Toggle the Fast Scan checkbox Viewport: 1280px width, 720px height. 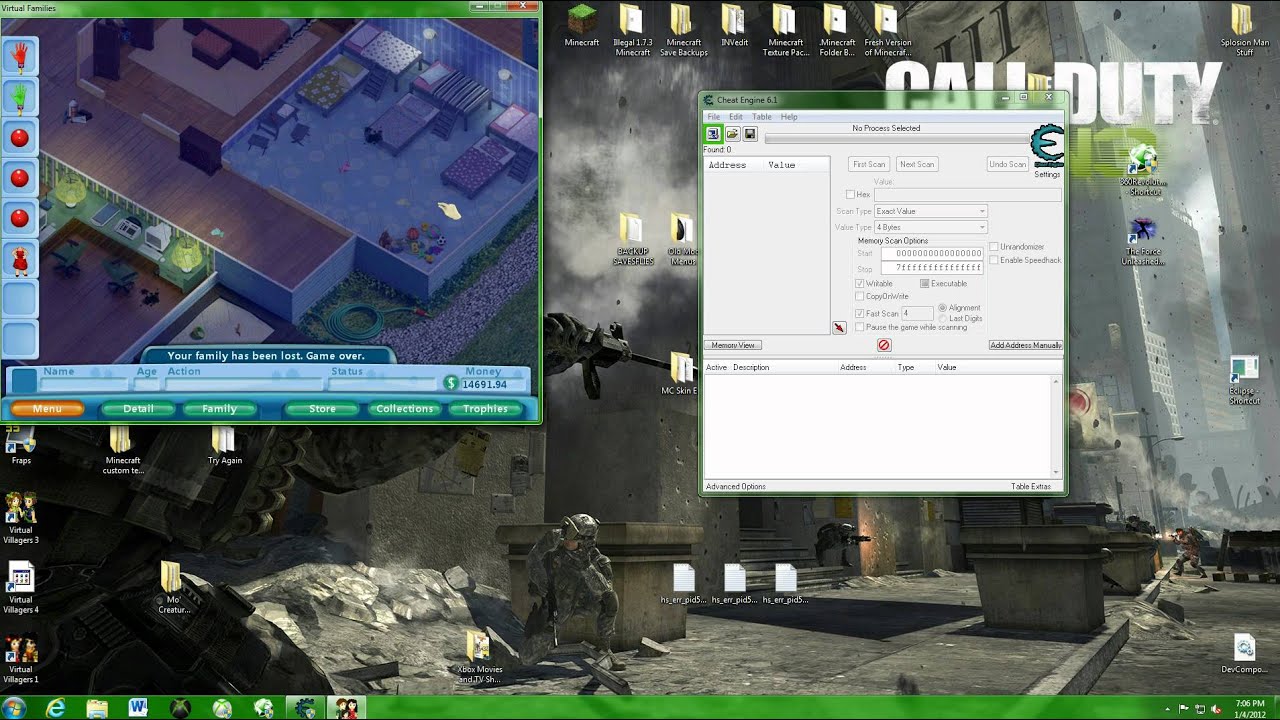pos(860,314)
